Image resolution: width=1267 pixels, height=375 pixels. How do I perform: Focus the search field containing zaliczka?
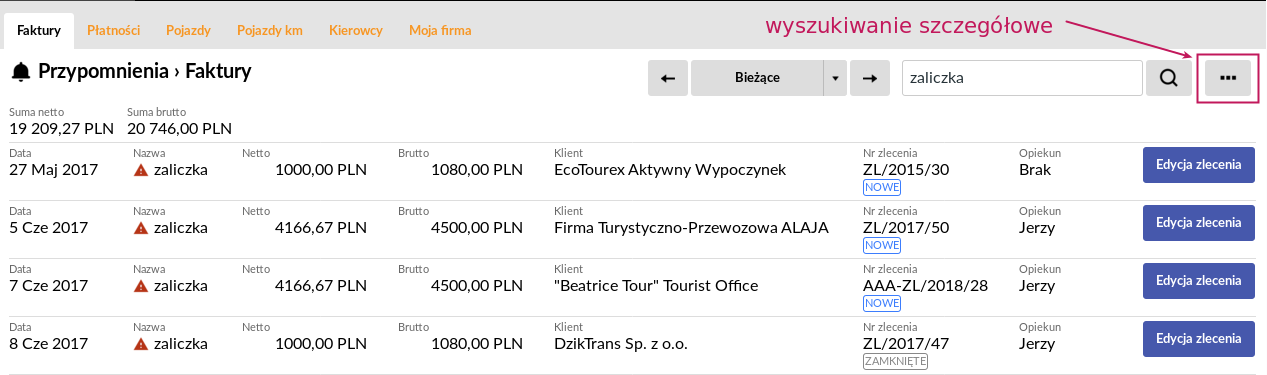1022,78
